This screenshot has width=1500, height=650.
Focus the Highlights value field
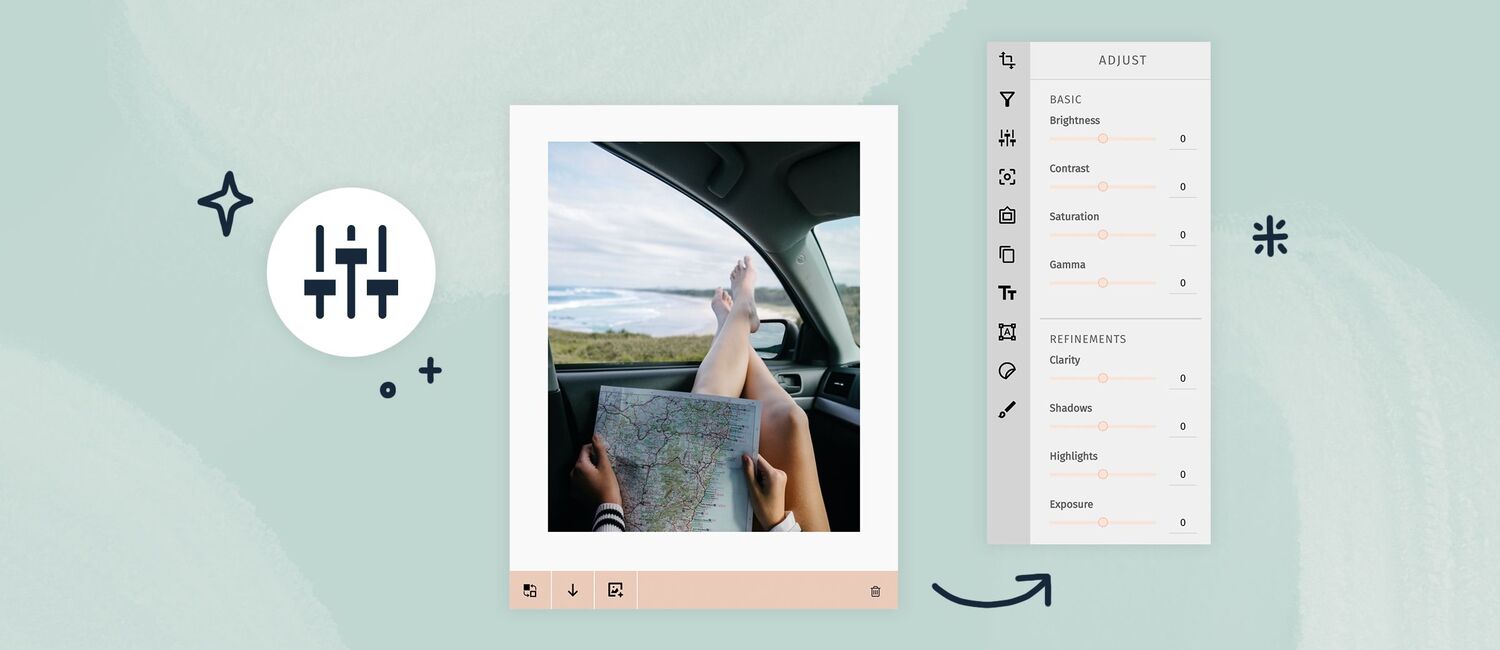[x=1183, y=474]
